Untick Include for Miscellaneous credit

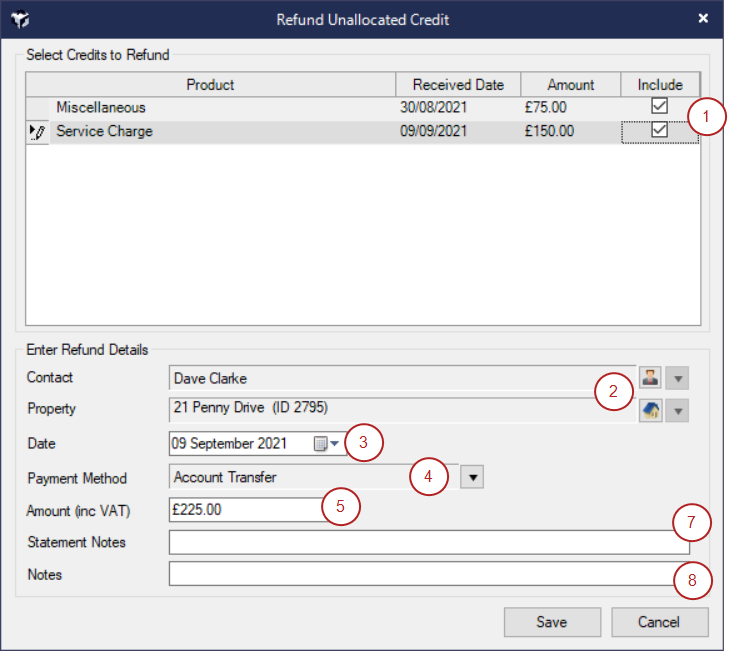point(659,106)
